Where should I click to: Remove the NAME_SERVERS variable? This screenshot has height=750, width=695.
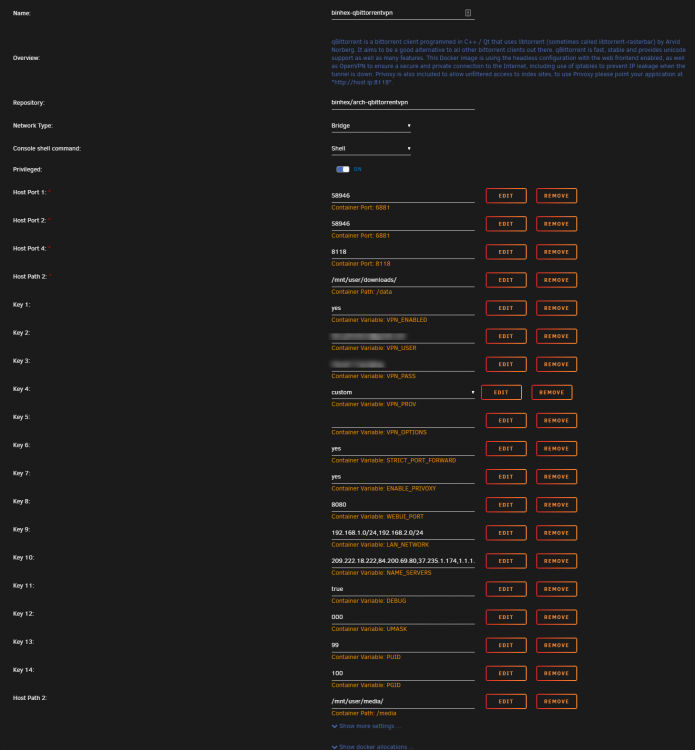[556, 561]
